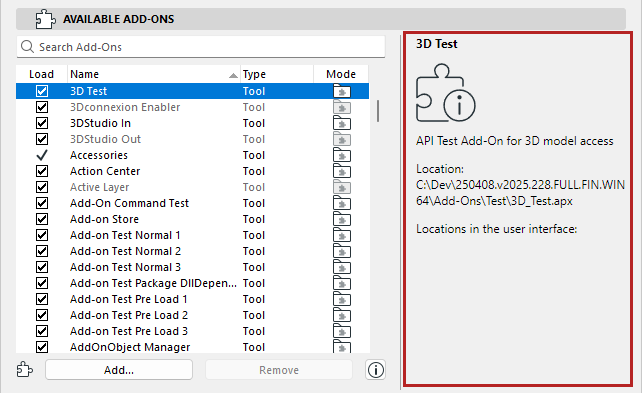The width and height of the screenshot is (642, 393).
Task: Toggle the Load checkbox for 3Dconnexion Enabler
Action: coord(42,107)
